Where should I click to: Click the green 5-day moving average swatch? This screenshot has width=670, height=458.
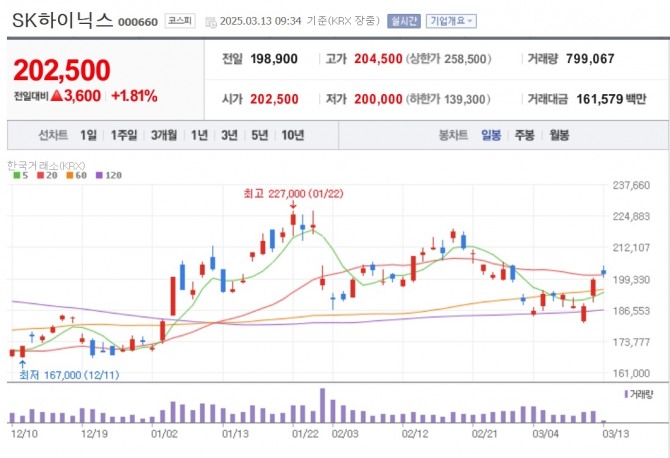pos(17,175)
